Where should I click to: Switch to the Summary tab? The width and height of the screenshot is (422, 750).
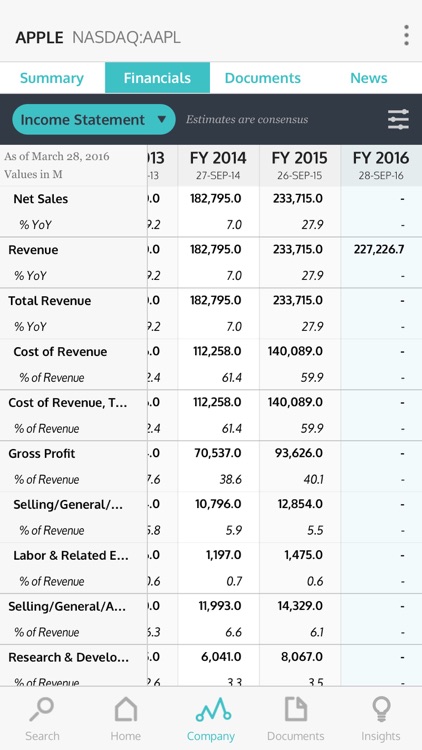click(52, 78)
